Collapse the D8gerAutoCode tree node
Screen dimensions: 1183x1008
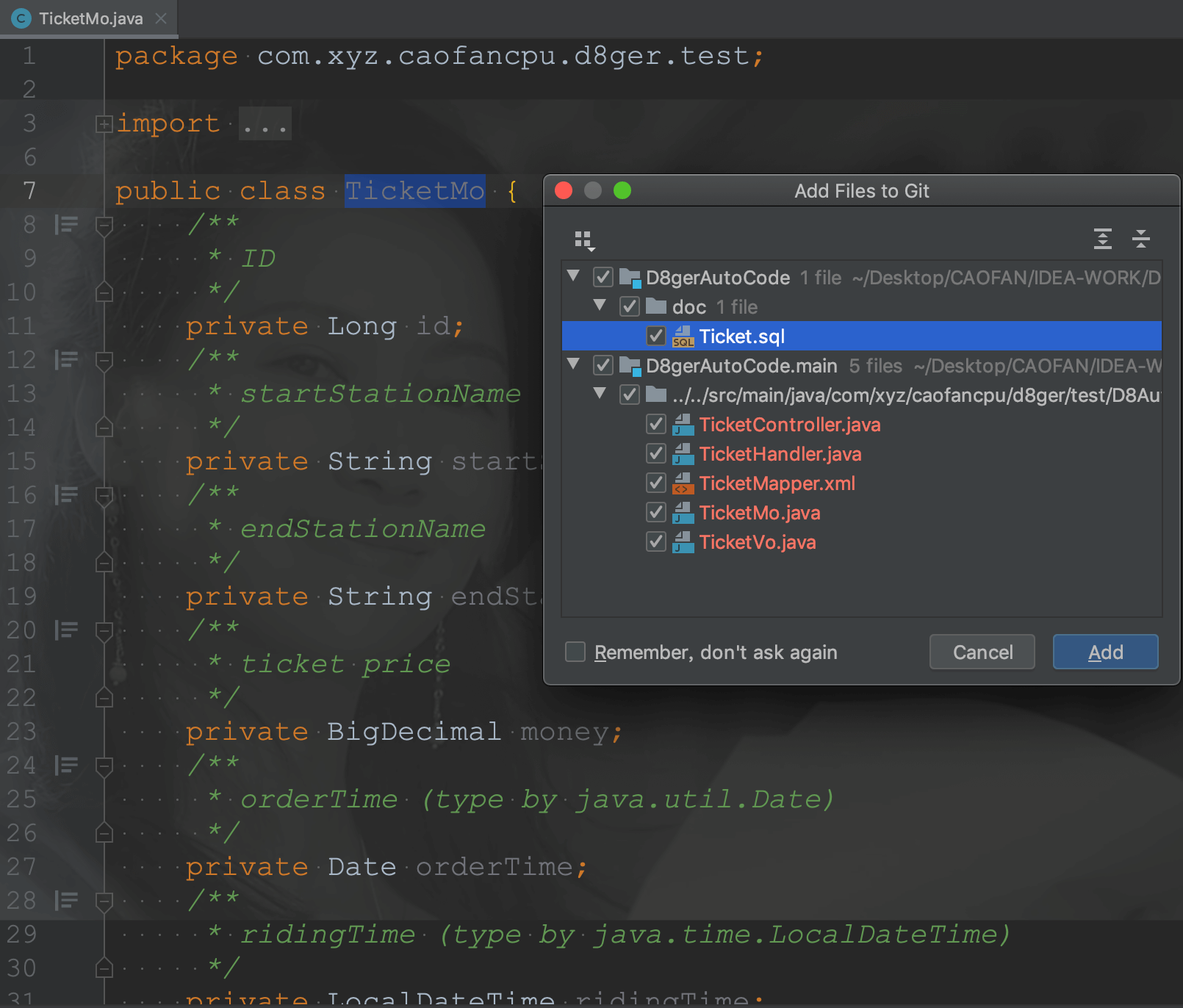(574, 276)
